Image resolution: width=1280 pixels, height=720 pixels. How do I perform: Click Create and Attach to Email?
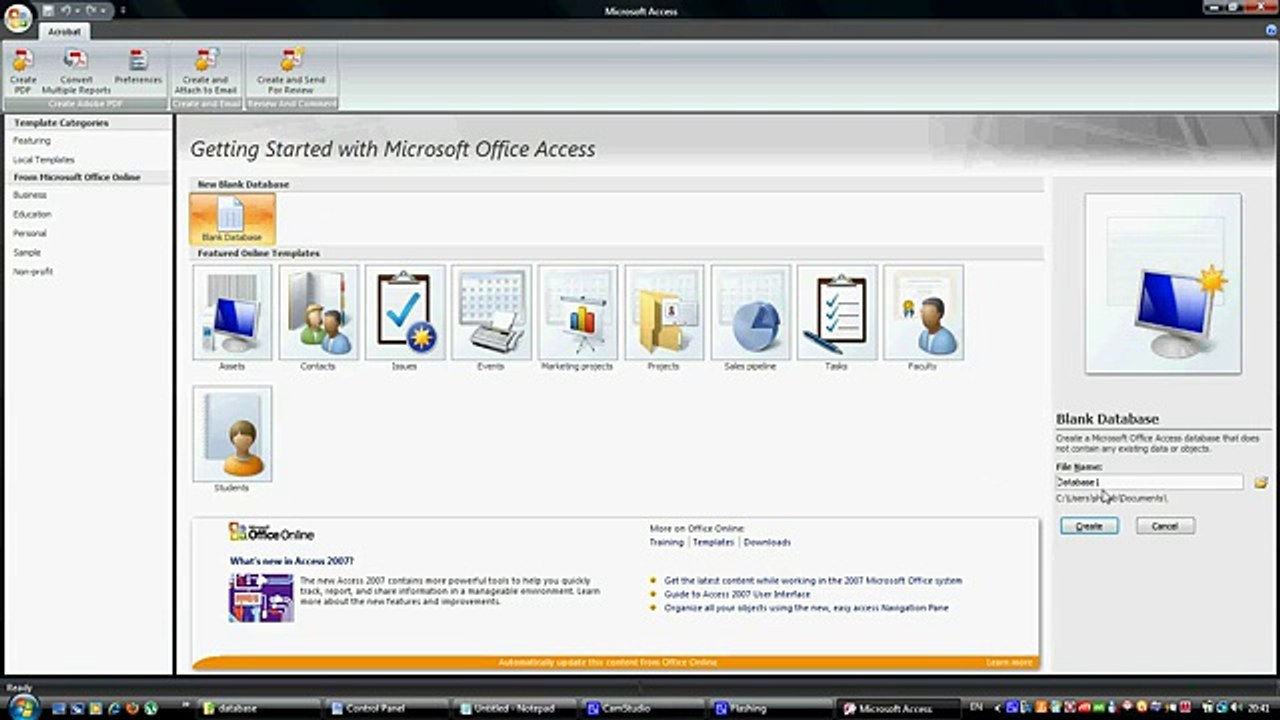point(205,71)
